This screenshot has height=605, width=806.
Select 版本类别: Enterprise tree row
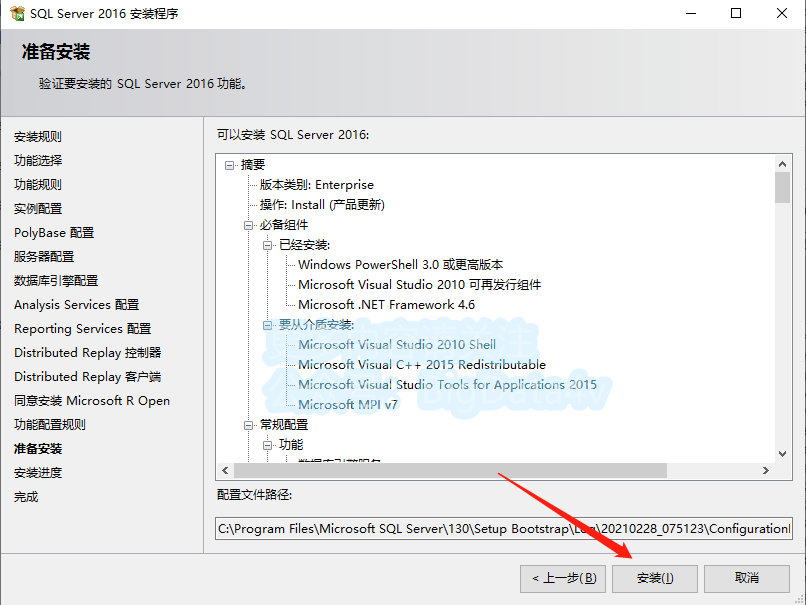(317, 185)
